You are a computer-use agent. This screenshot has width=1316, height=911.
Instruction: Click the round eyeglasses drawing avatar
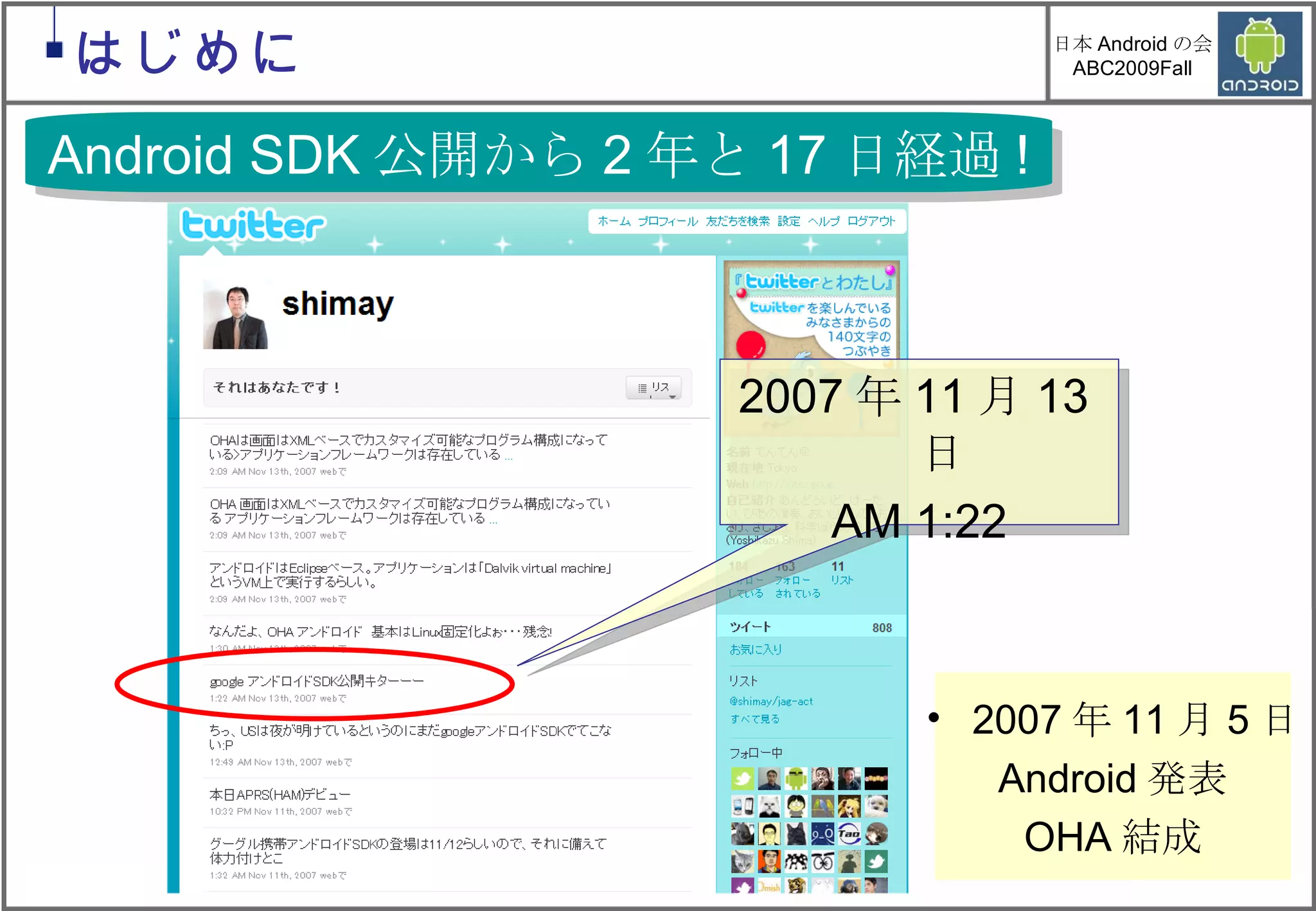[822, 862]
